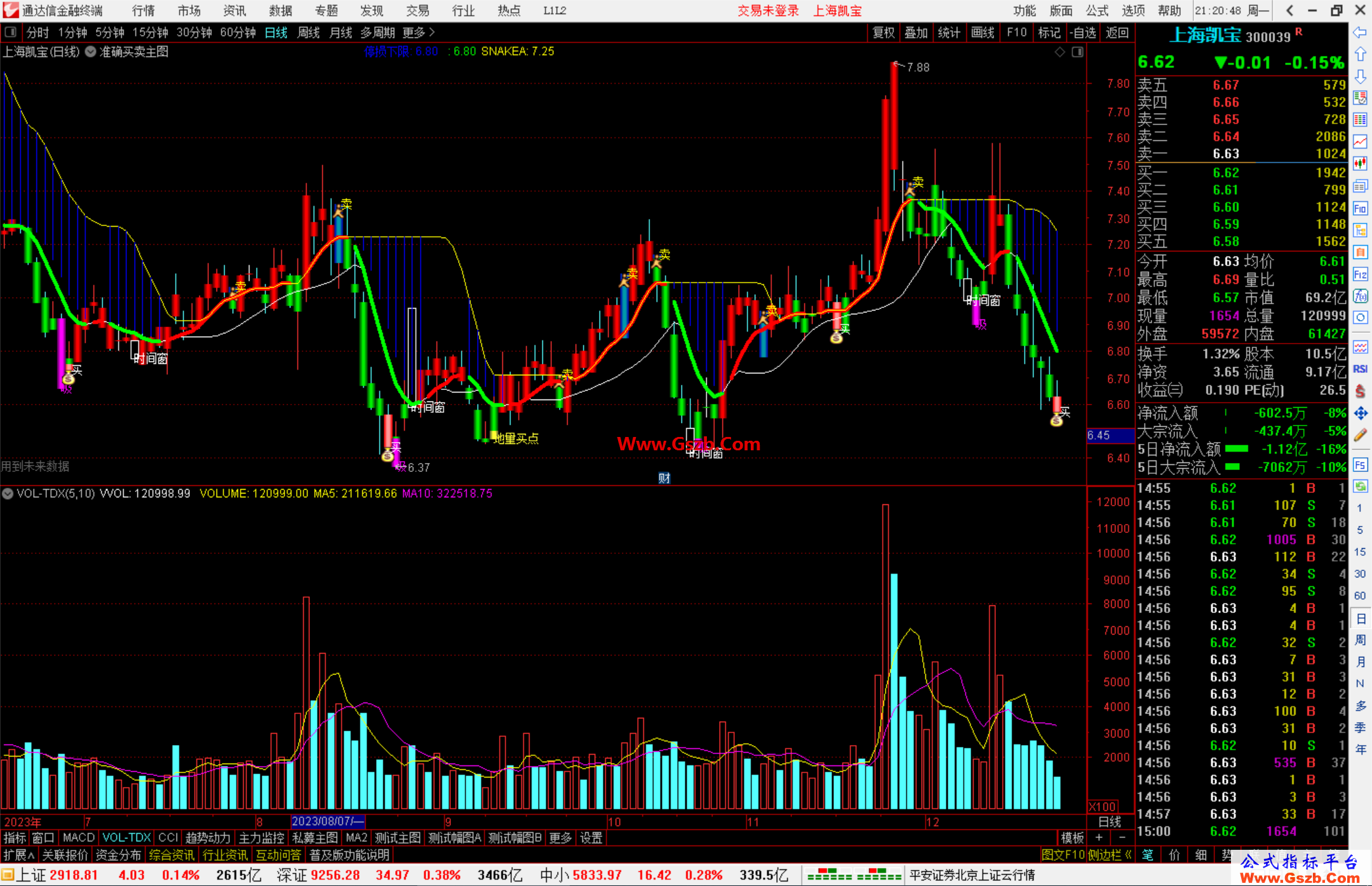
Task: Open the 行情 menu
Action: point(144,11)
